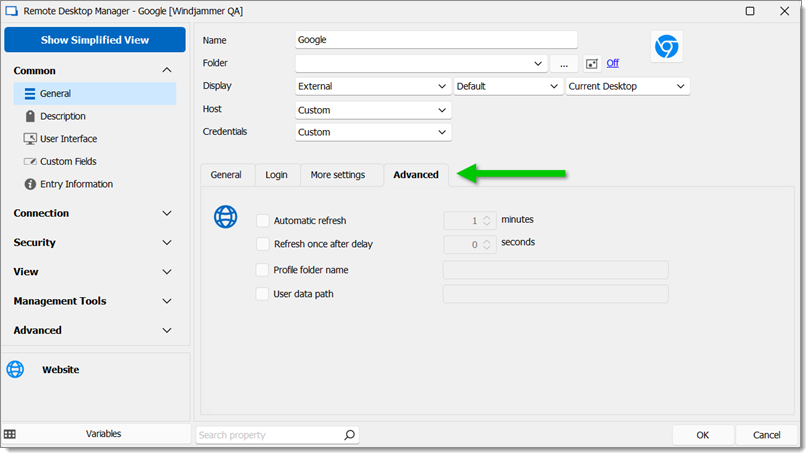Screen dimensions: 812x458
Task: Click the Off link beside Folder
Action: coord(613,63)
